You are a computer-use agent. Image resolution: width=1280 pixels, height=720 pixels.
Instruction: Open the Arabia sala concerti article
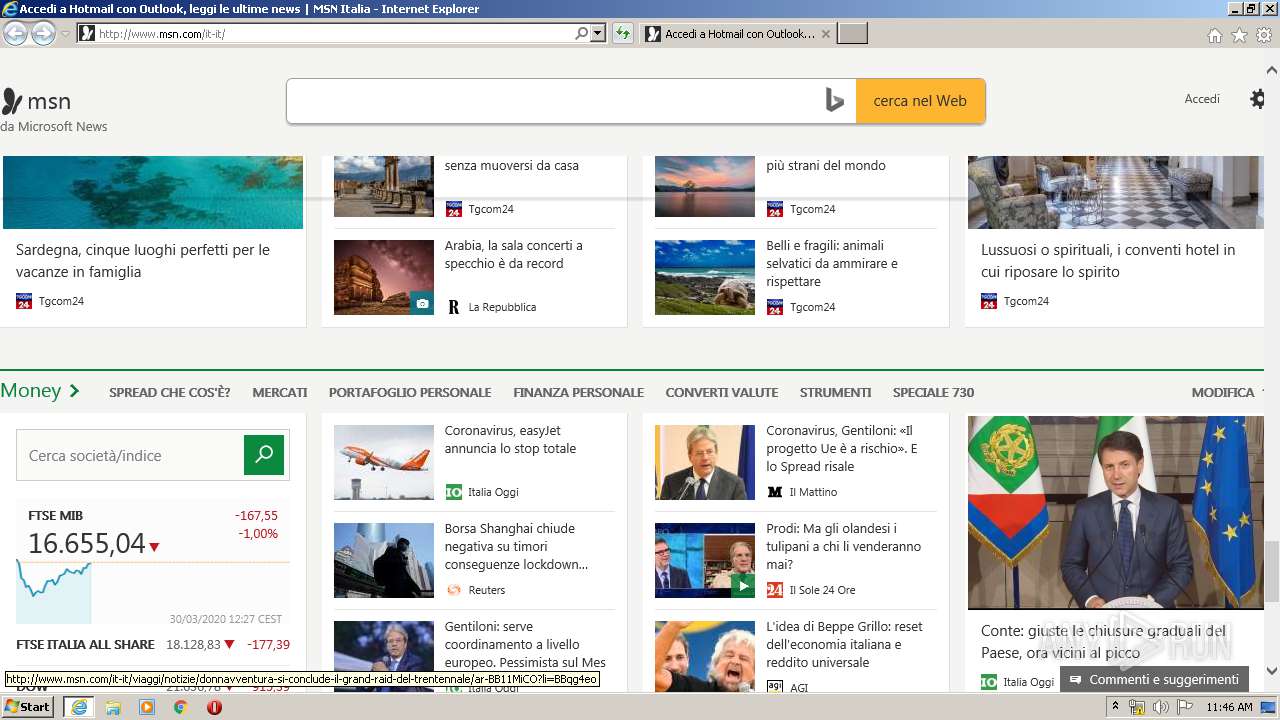[x=514, y=254]
